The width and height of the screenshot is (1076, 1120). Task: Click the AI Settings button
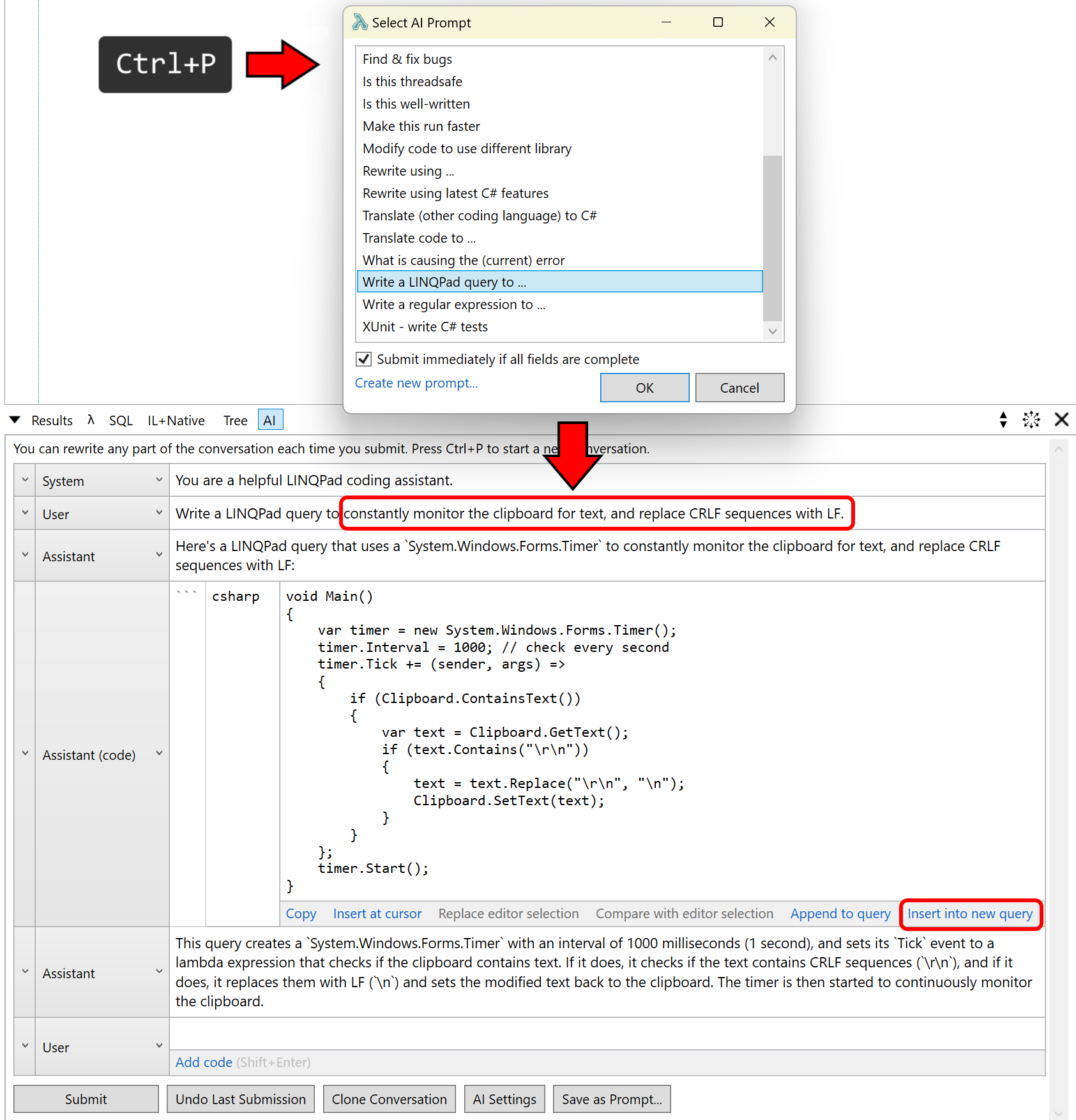504,1099
